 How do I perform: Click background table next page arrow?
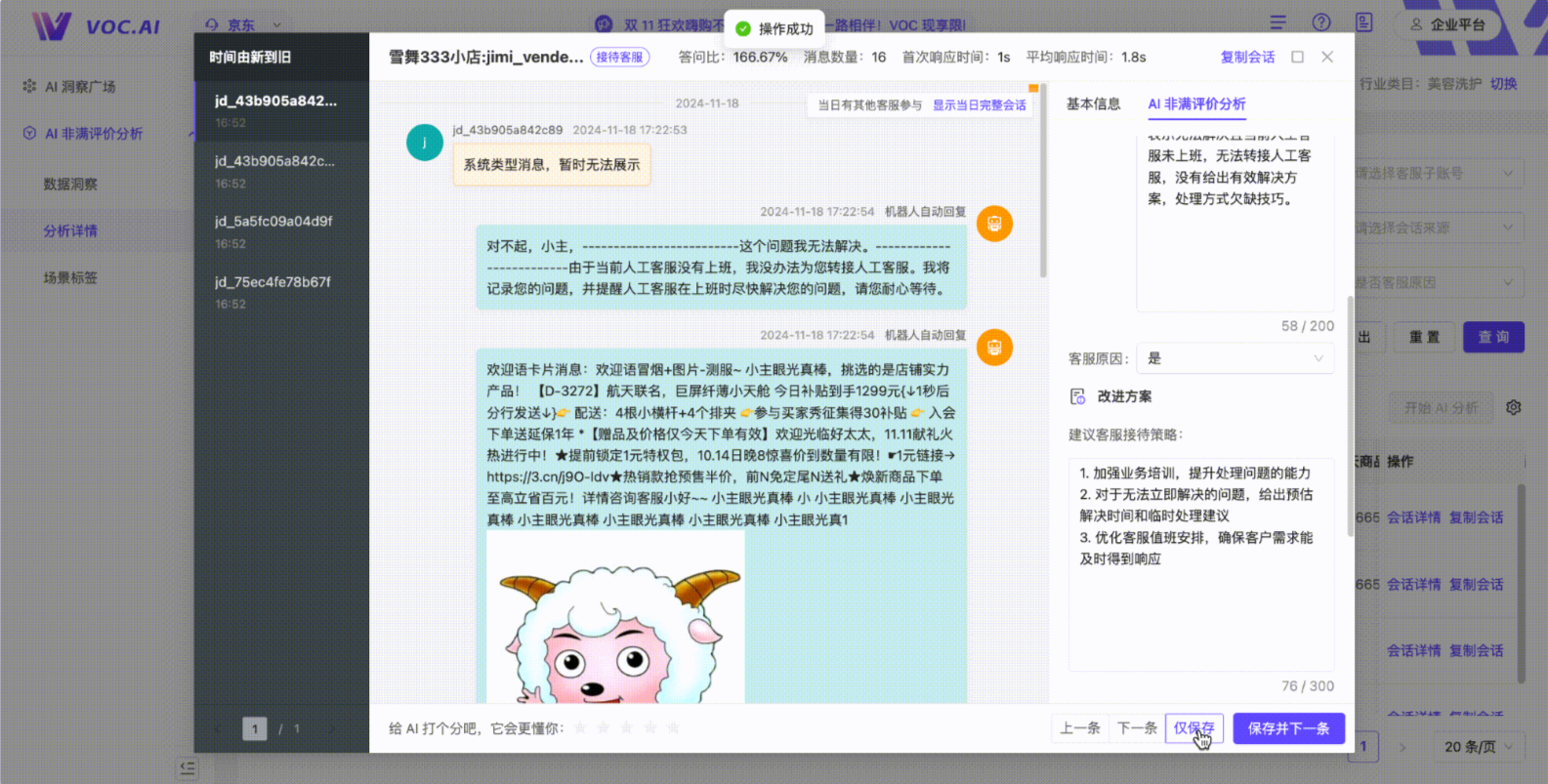[1403, 747]
